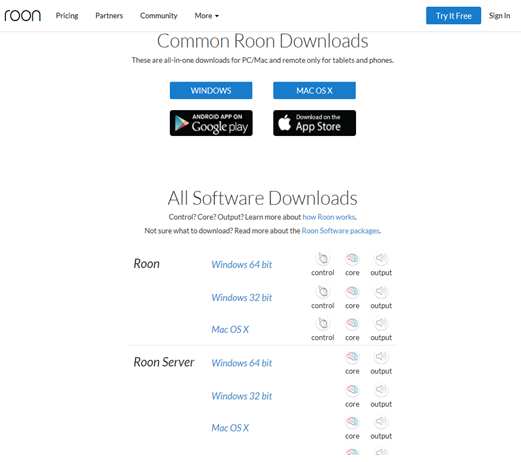Download Roon for Mac OS X

click(x=230, y=329)
